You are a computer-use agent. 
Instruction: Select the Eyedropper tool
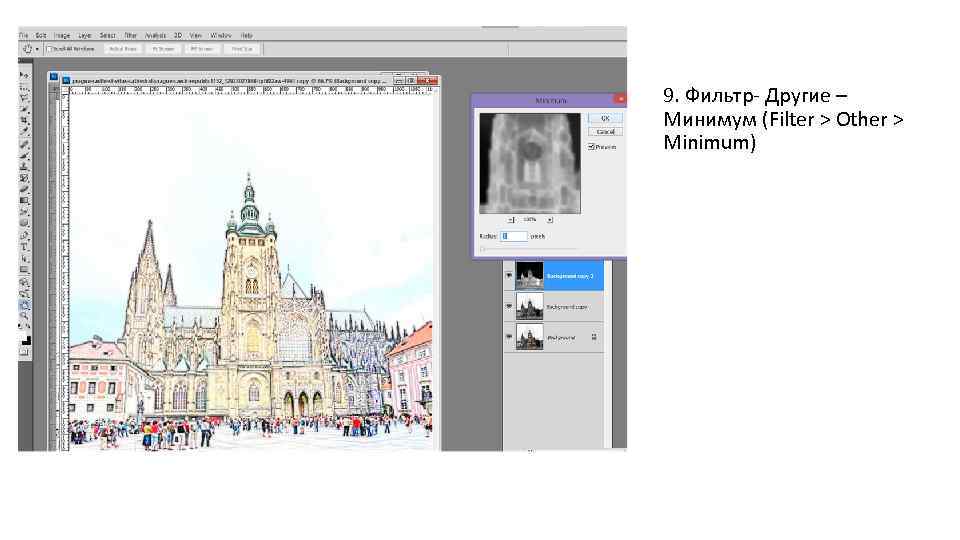pyautogui.click(x=24, y=132)
